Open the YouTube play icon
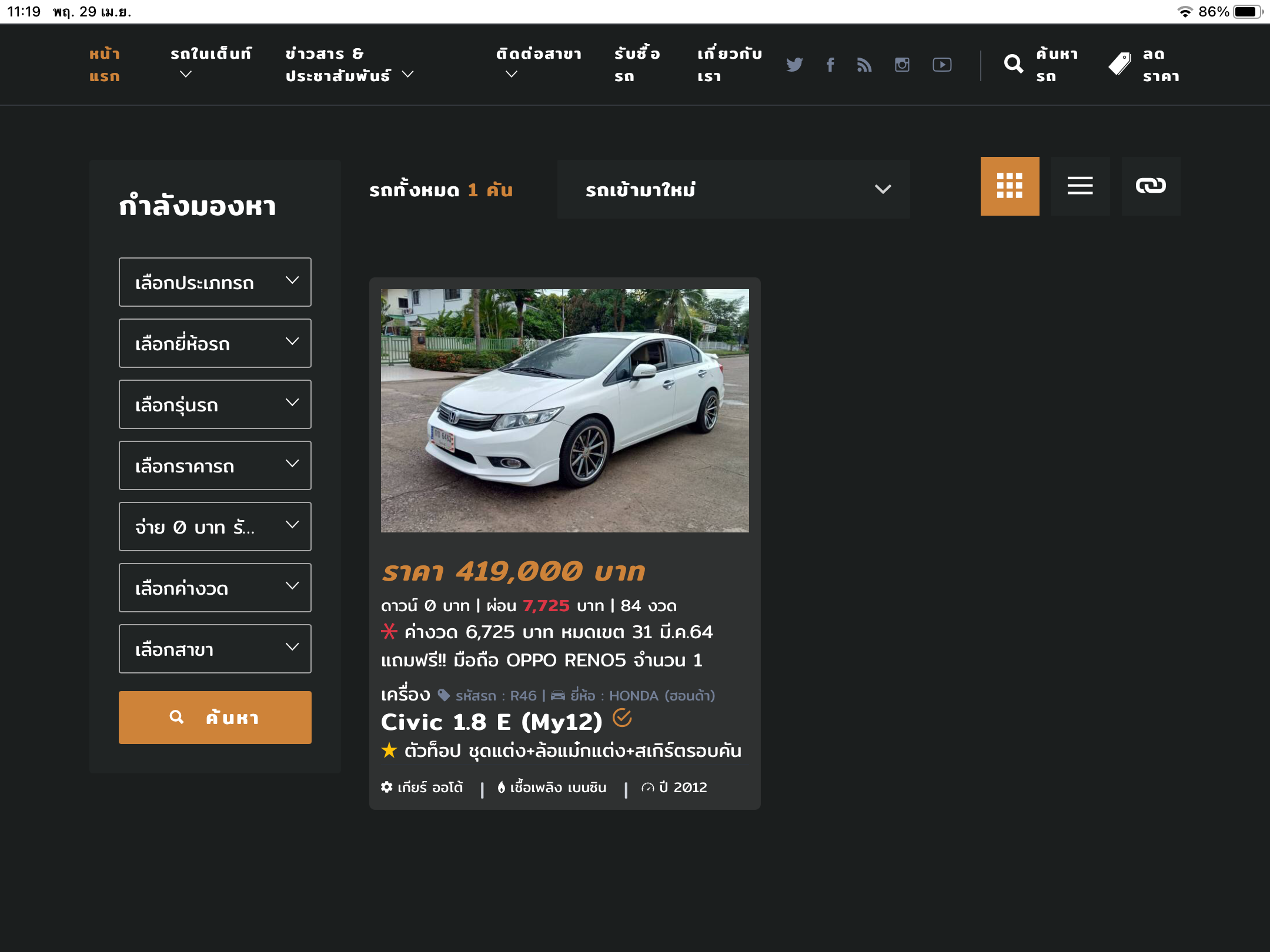Image resolution: width=1270 pixels, height=952 pixels. [x=942, y=65]
